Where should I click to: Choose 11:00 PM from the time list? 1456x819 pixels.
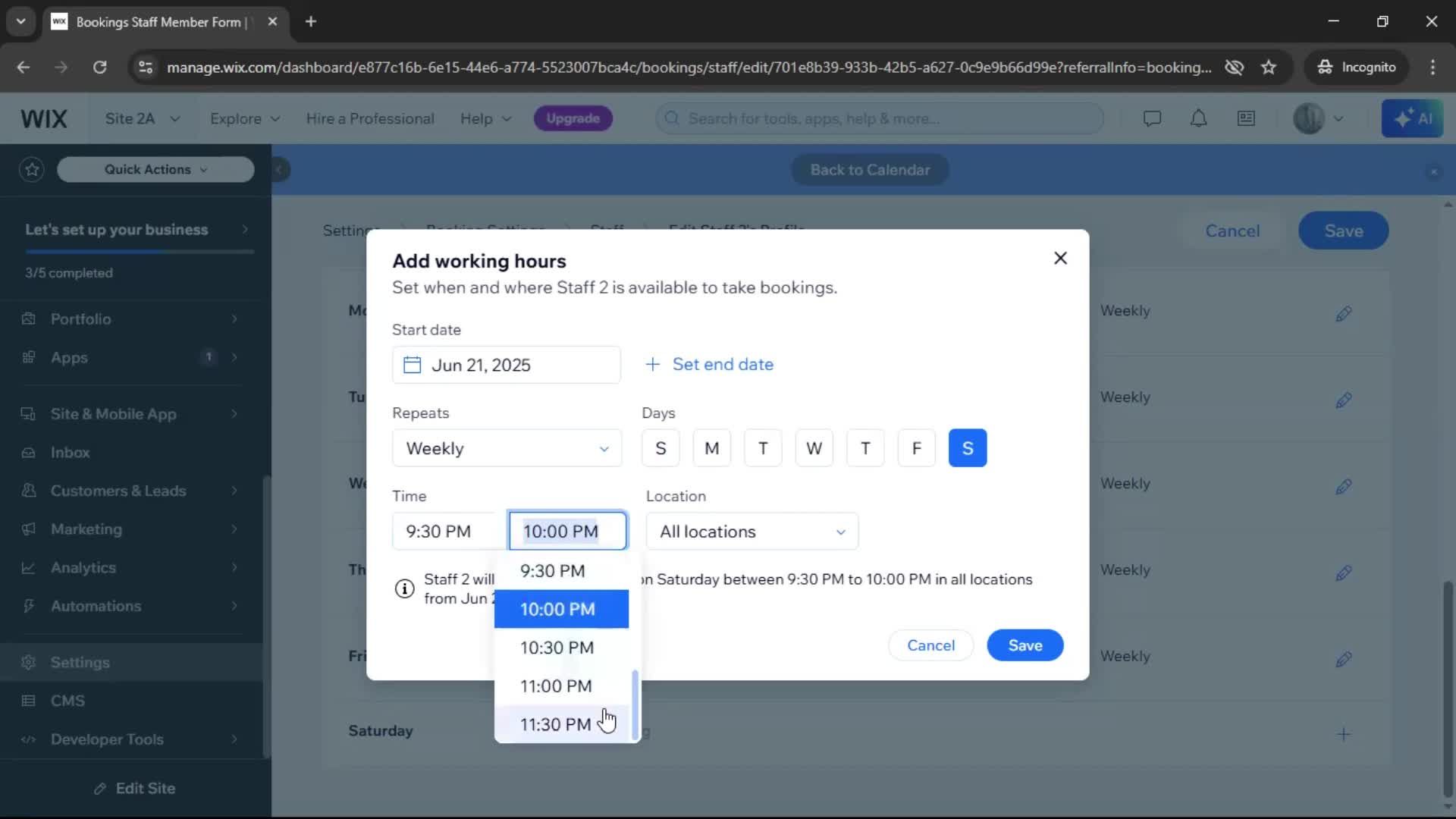click(x=561, y=686)
